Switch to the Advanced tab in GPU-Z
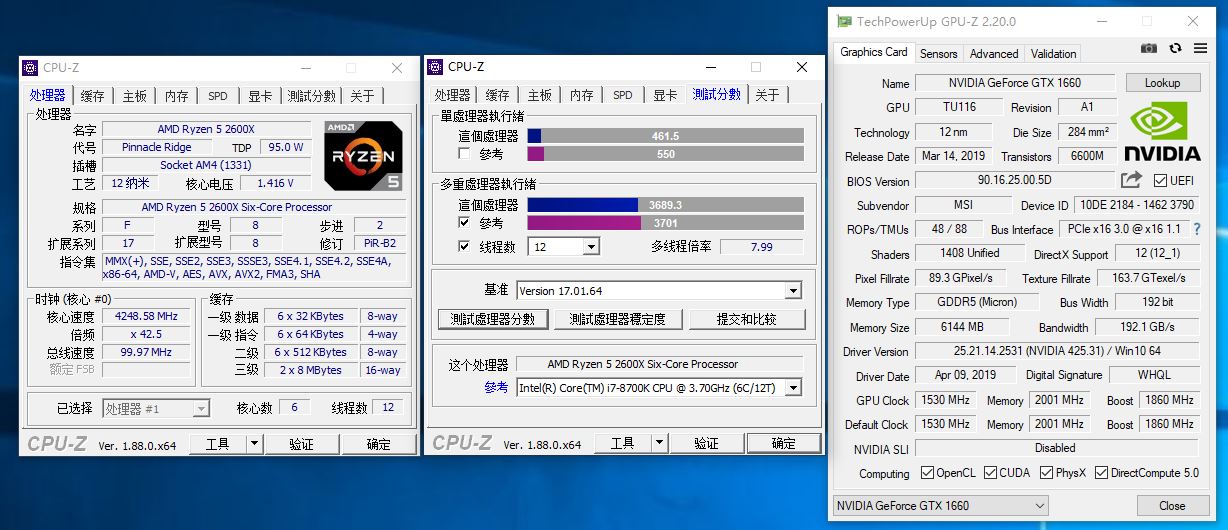 [994, 54]
